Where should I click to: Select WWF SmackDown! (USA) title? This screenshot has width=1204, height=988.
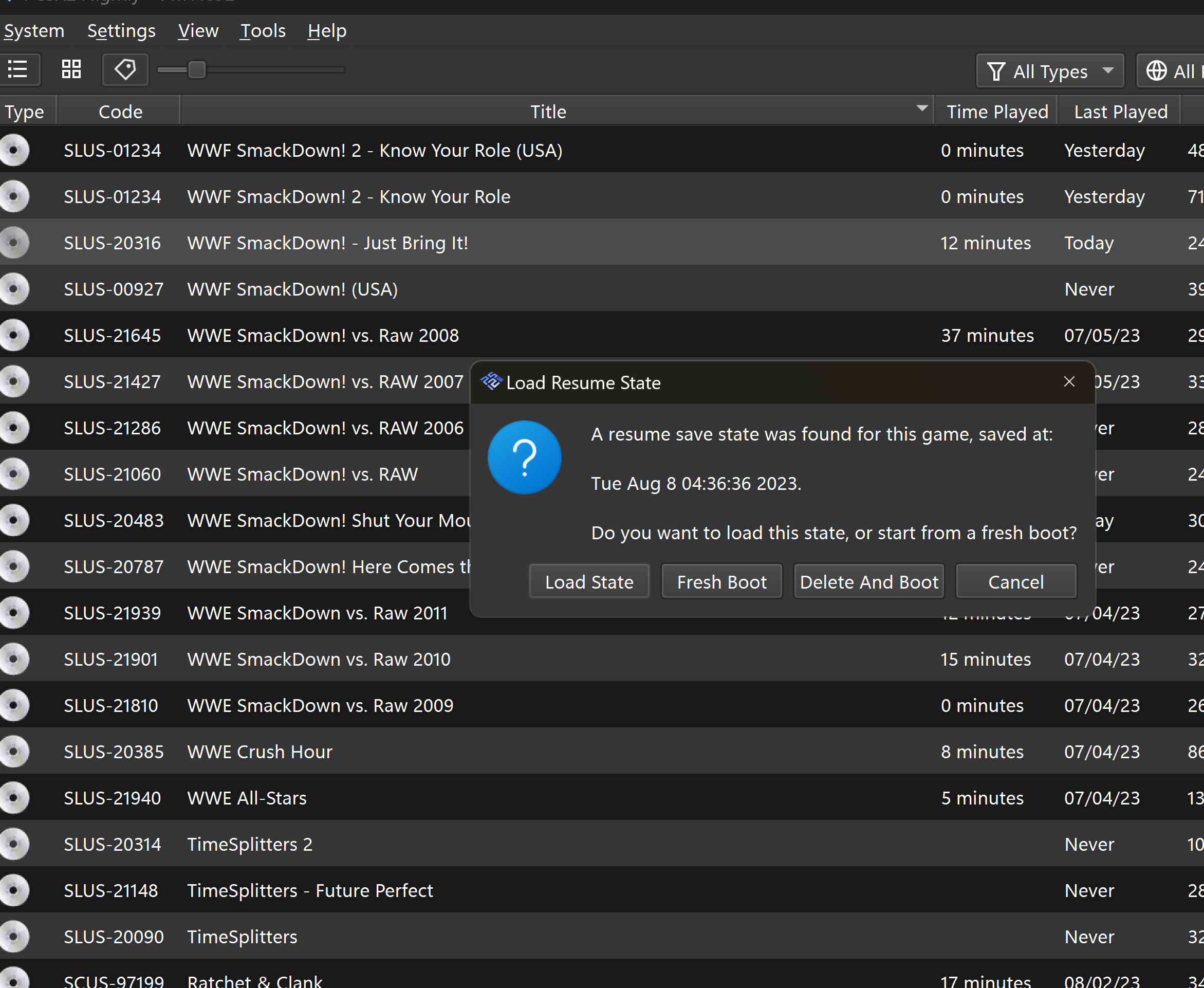point(292,289)
